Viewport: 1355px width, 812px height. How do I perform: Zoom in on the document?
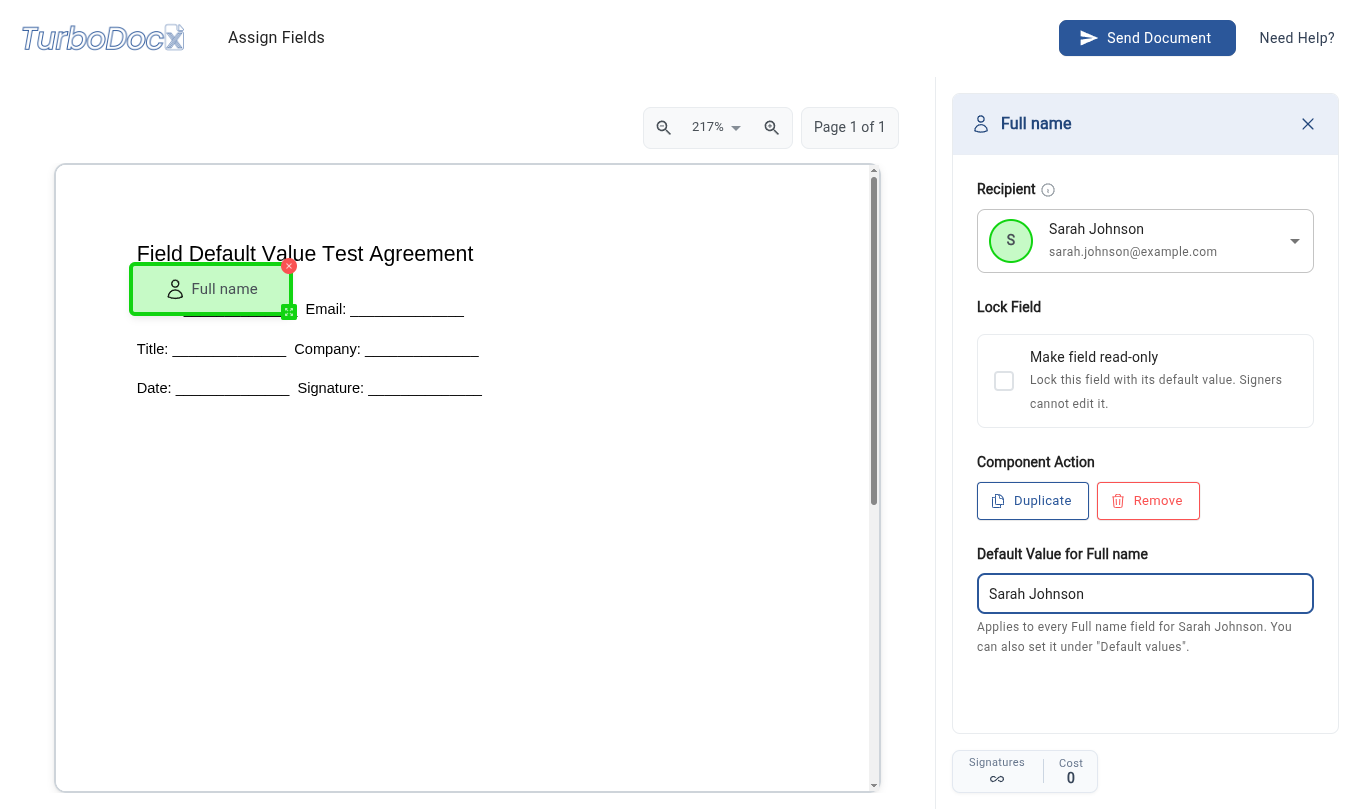click(x=772, y=128)
